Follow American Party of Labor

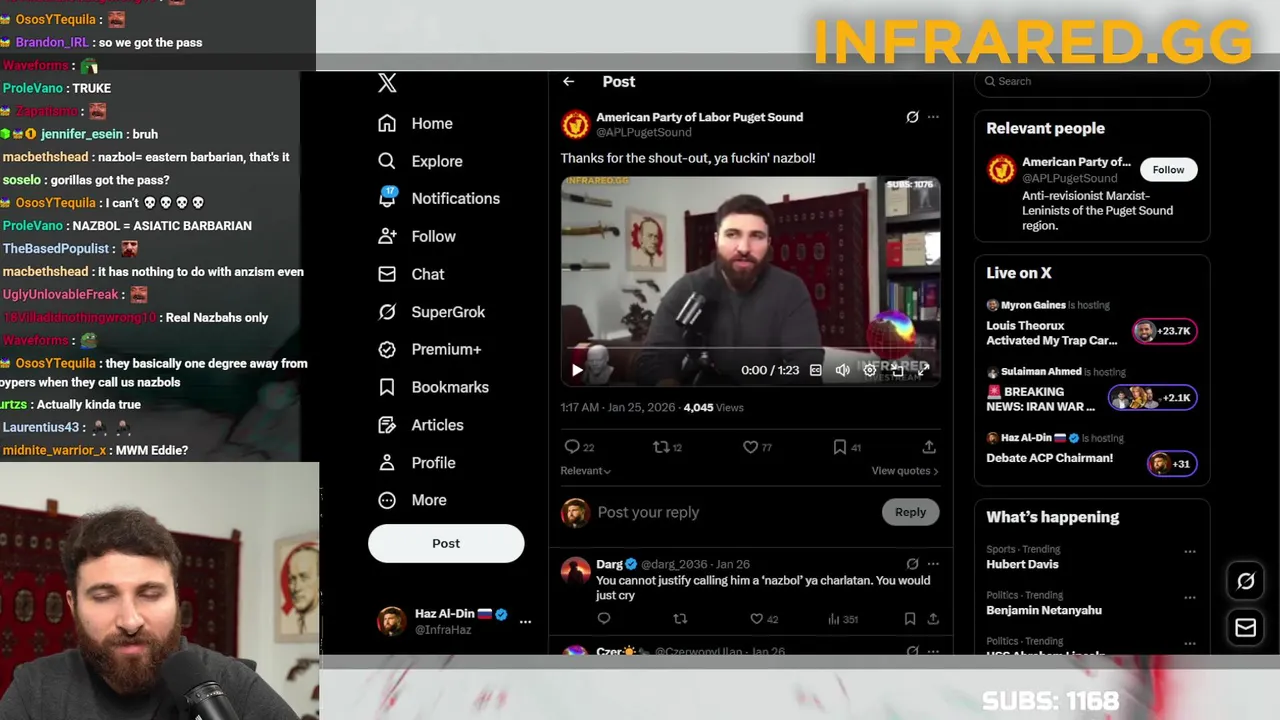click(1168, 170)
